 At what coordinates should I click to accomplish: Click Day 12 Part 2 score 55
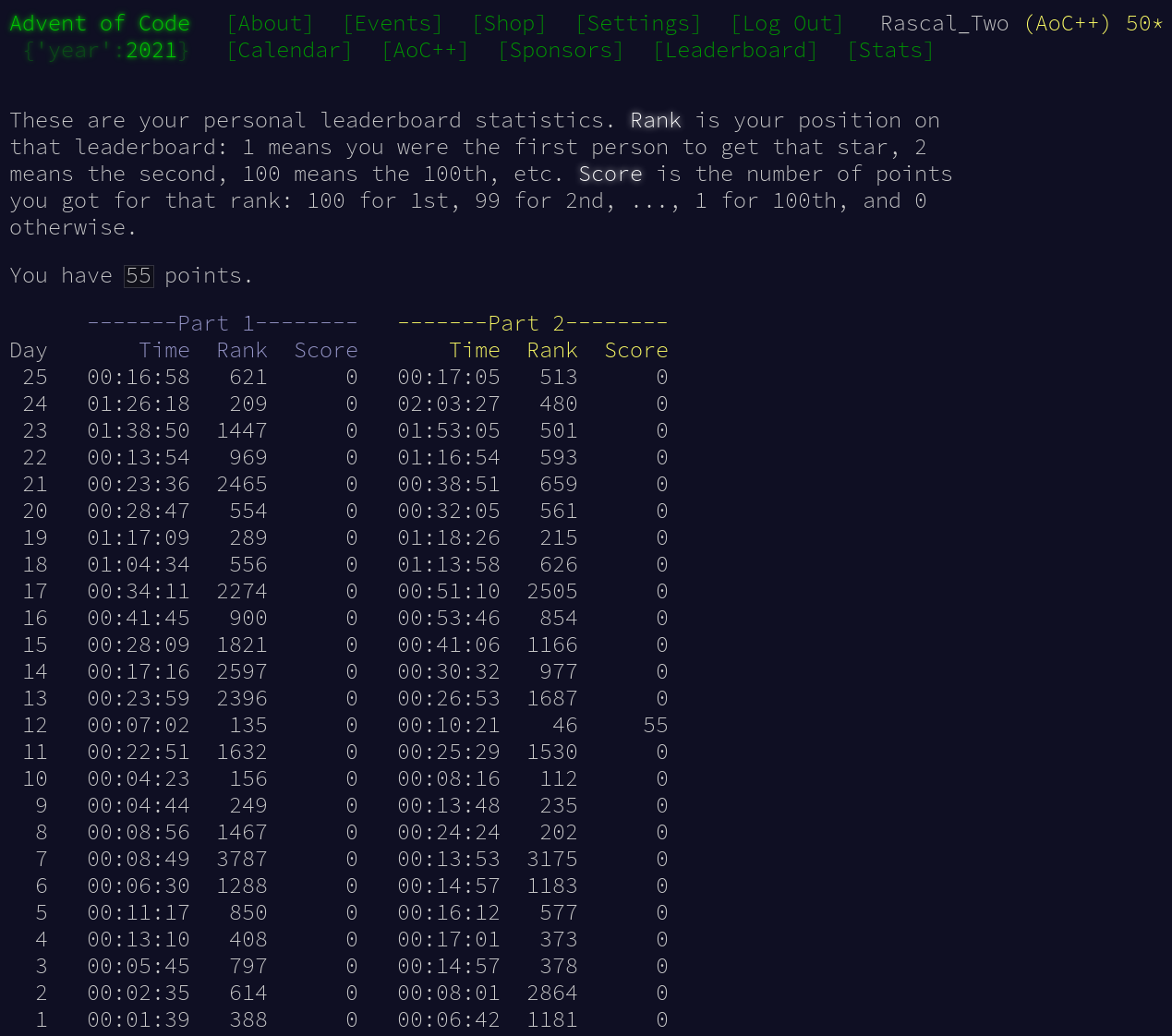(x=656, y=725)
